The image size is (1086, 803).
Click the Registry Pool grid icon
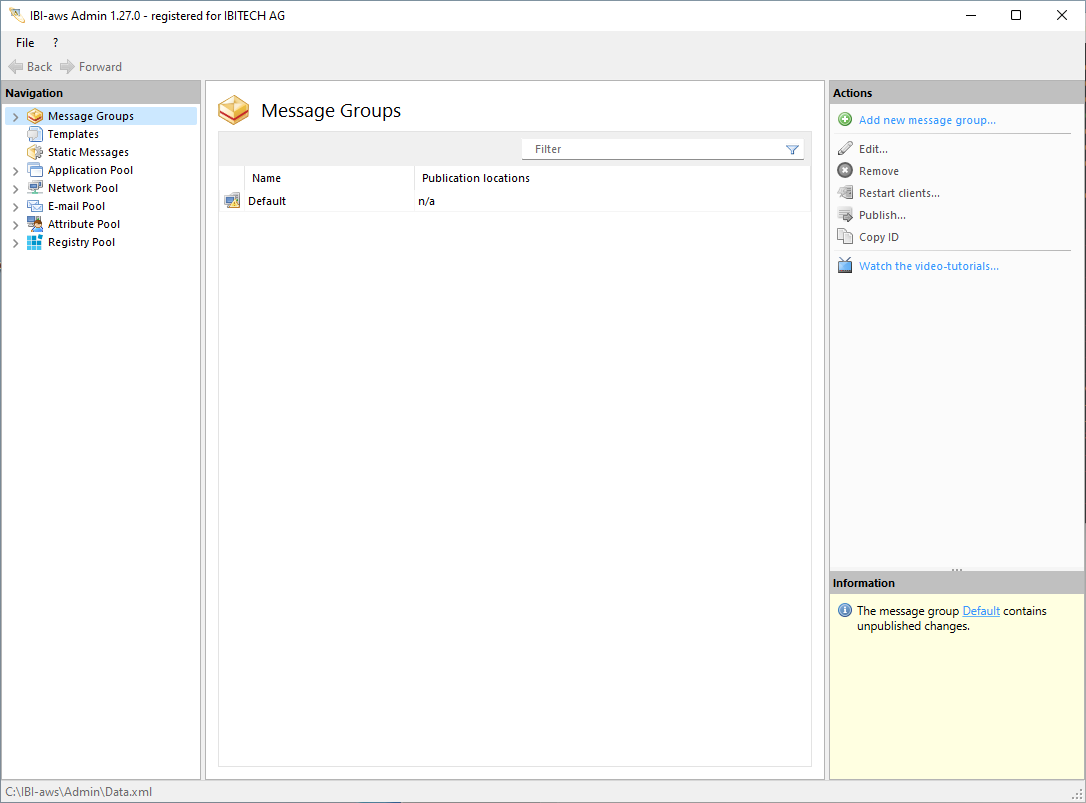(35, 242)
